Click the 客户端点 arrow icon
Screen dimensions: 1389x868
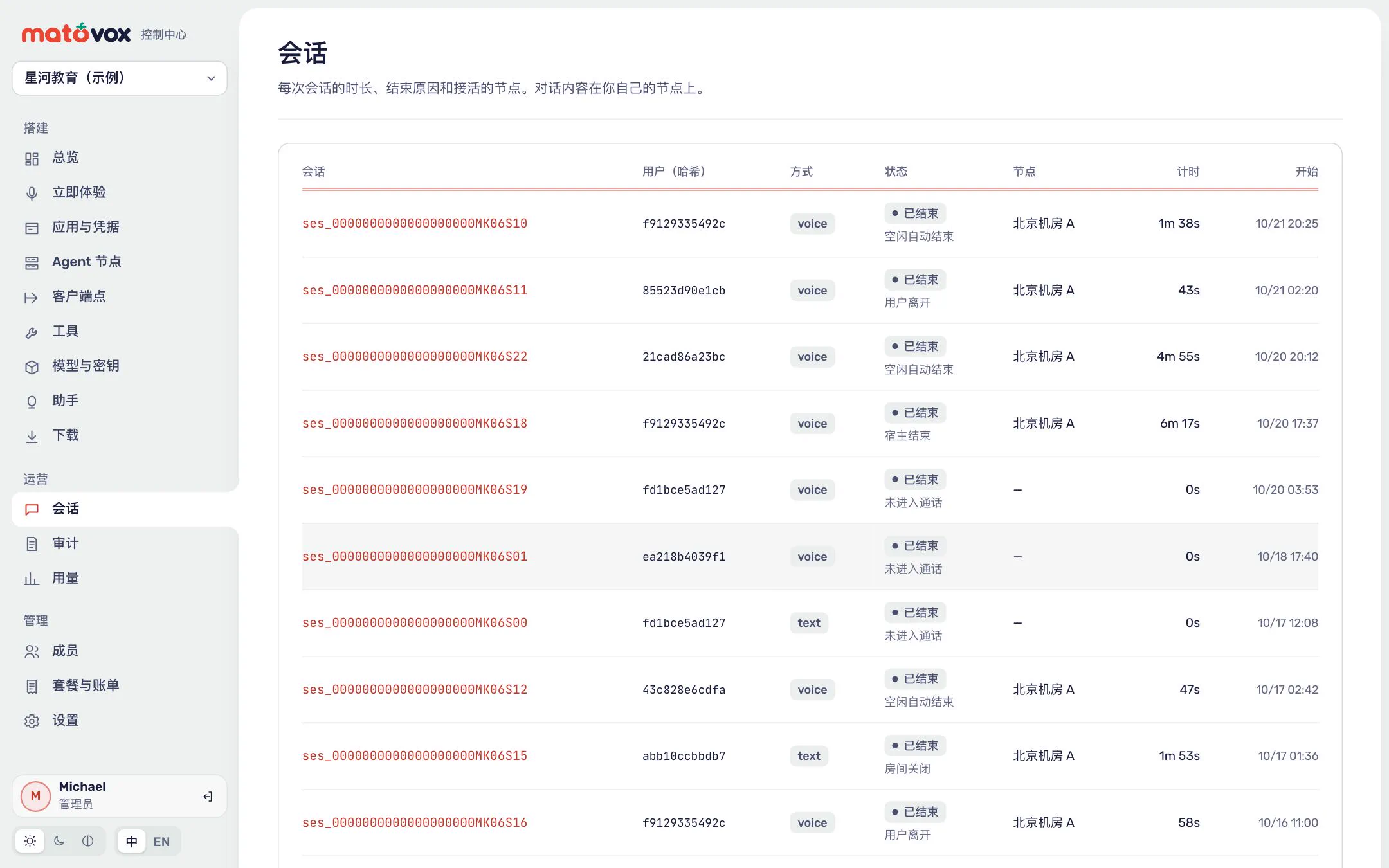(x=32, y=297)
